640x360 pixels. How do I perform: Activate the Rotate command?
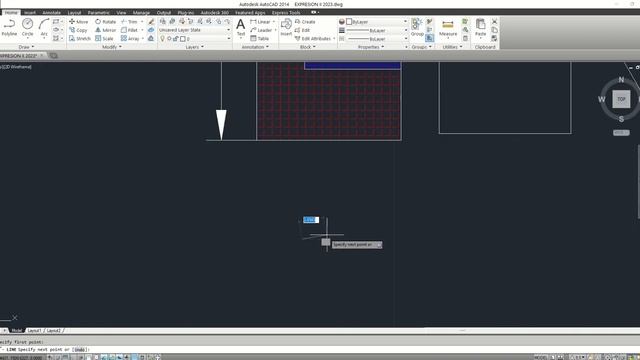[x=105, y=22]
